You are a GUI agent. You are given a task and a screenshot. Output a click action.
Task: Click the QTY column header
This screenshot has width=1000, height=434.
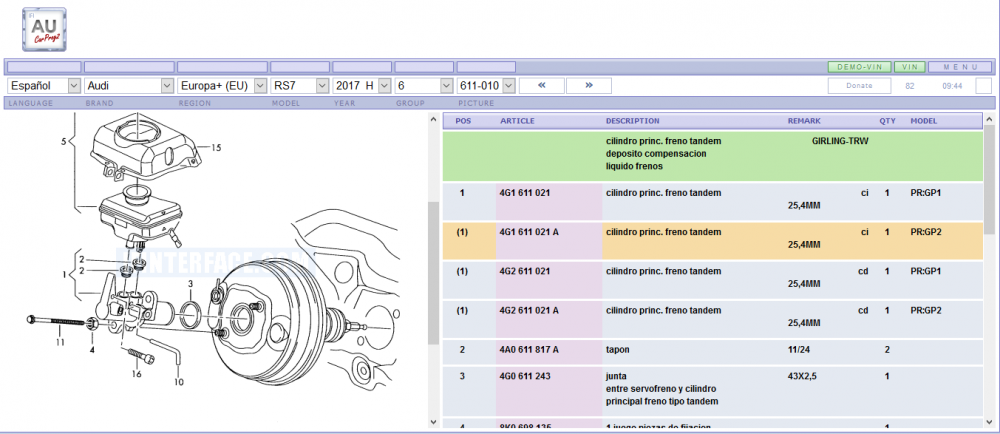point(887,121)
